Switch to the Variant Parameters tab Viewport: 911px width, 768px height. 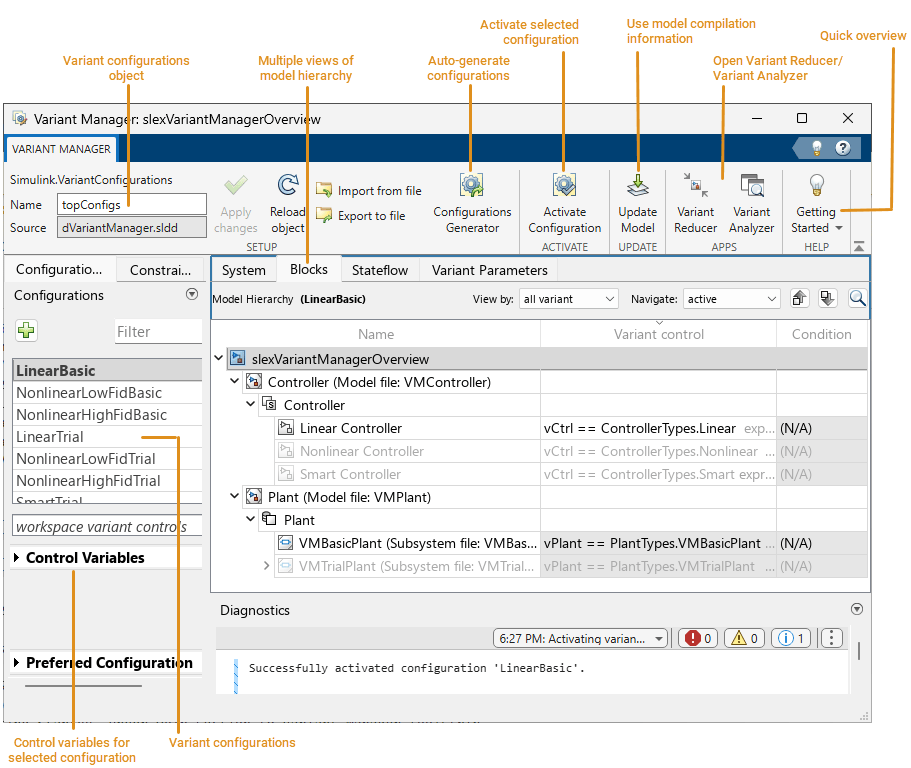pyautogui.click(x=489, y=270)
